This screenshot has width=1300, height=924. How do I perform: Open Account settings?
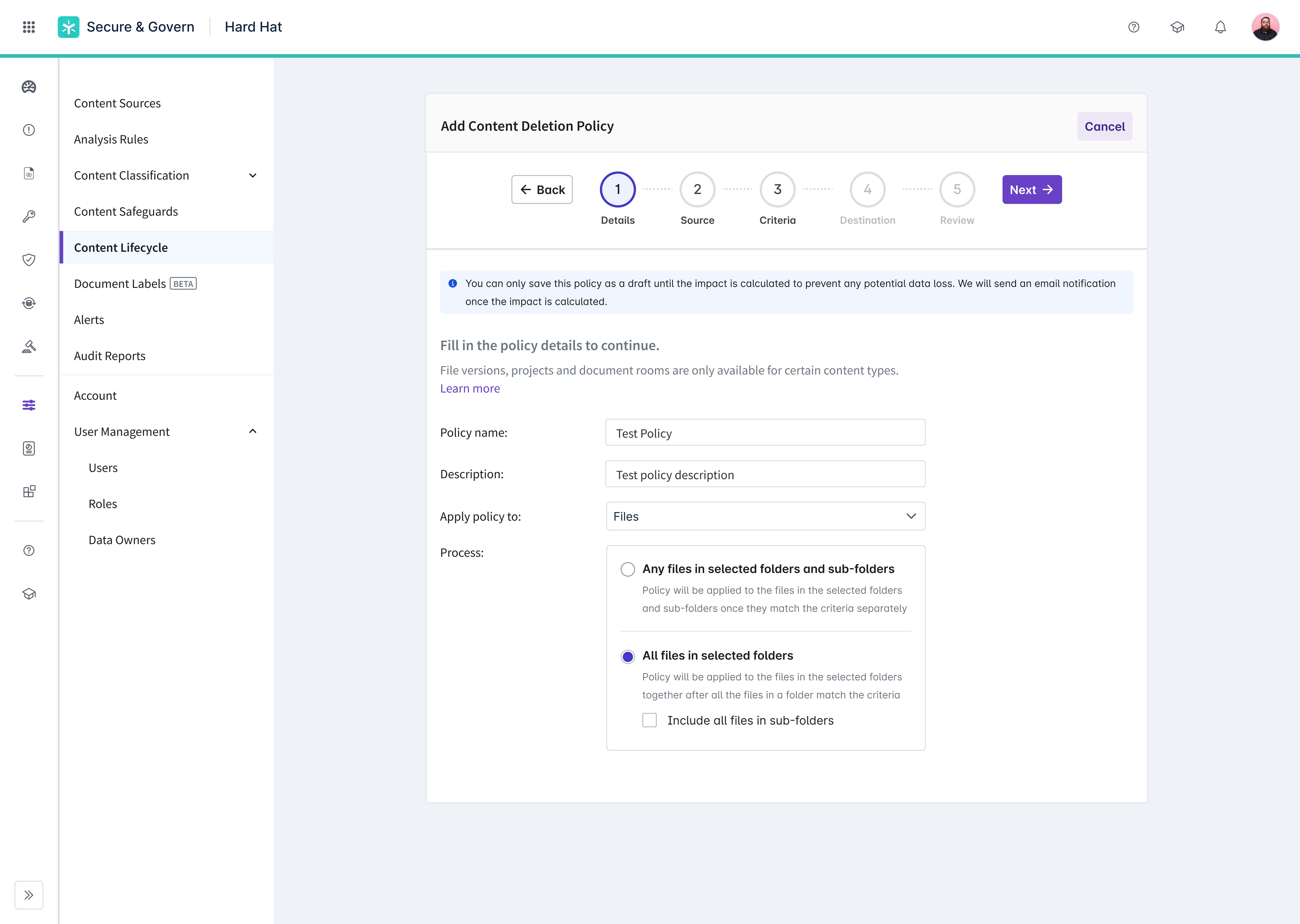tap(95, 395)
